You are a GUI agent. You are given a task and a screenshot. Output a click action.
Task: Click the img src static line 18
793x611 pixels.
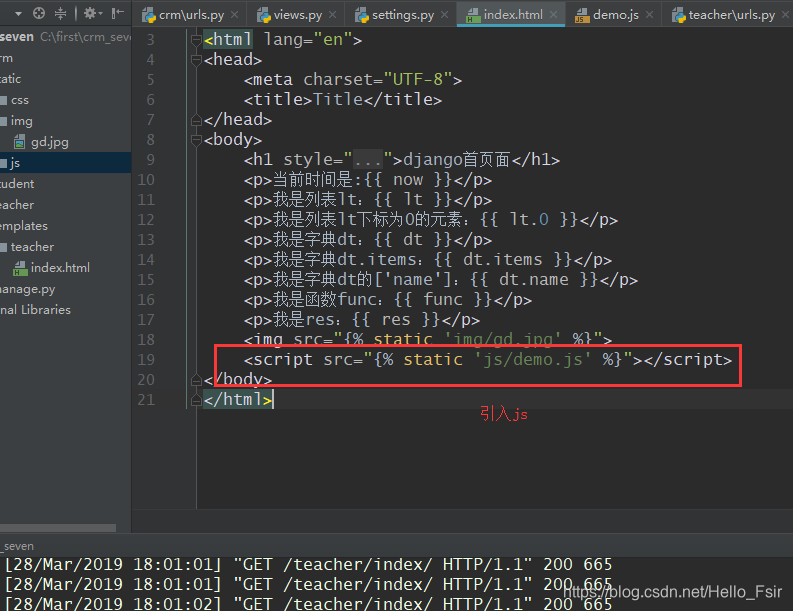tap(428, 339)
